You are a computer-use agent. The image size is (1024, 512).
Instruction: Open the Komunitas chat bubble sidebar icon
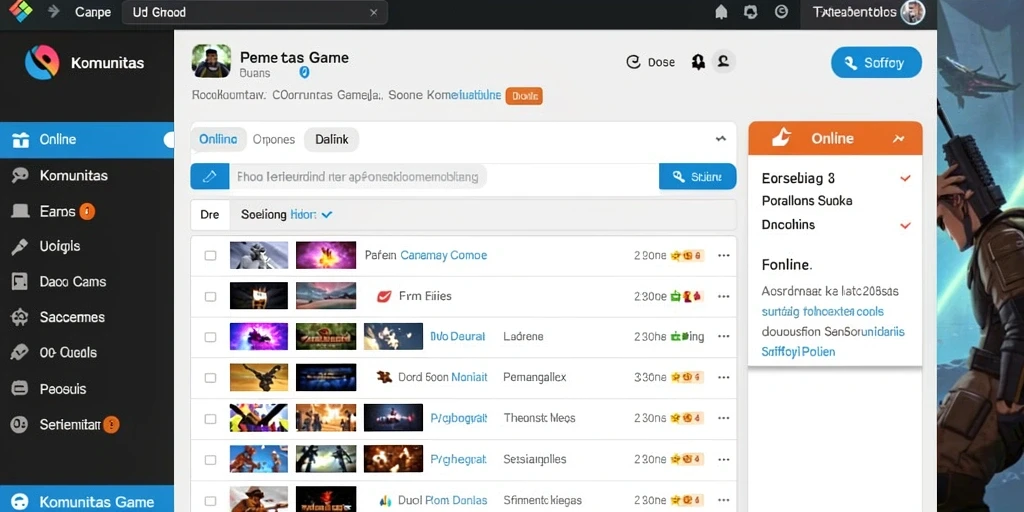(20, 175)
